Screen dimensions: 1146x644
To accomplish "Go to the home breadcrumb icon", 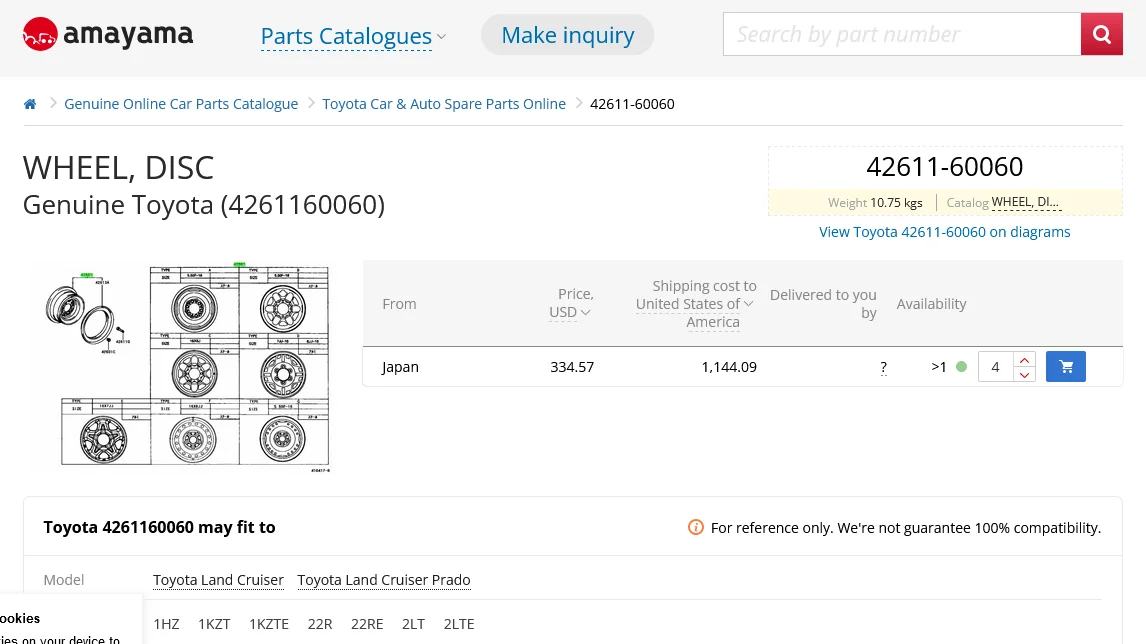I will point(30,104).
